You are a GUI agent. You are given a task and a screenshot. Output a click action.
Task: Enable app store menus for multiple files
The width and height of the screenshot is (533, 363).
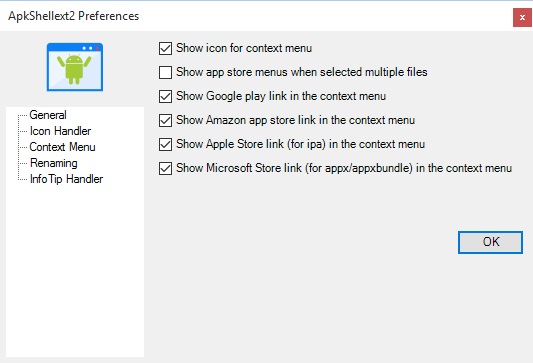(x=165, y=72)
